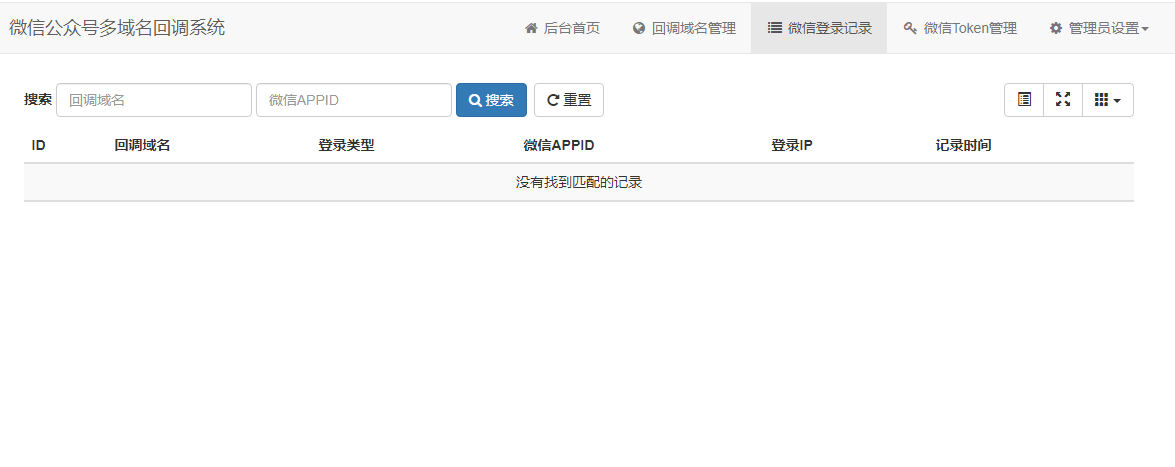Click the 回调域名 table column header

coord(142,146)
